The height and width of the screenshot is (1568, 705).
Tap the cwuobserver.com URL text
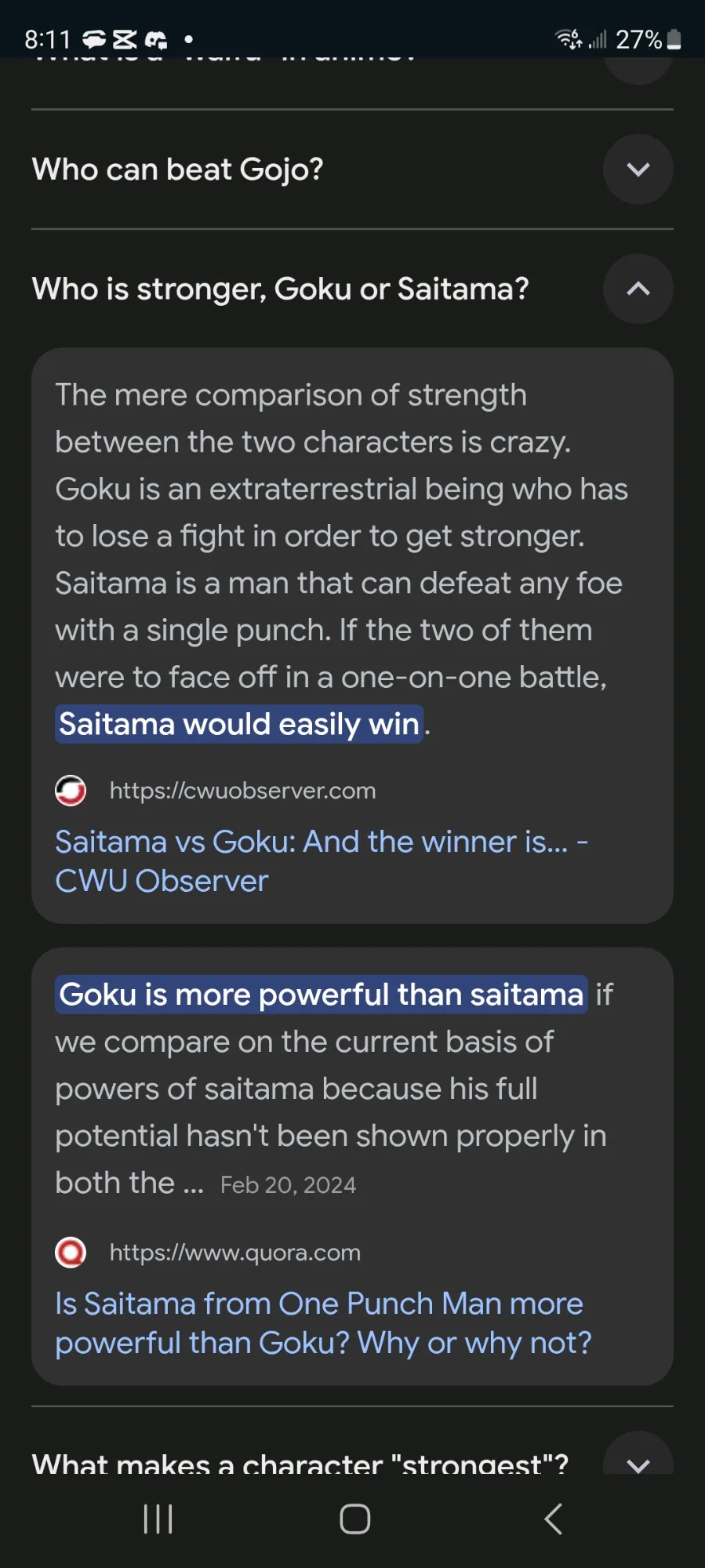click(242, 791)
